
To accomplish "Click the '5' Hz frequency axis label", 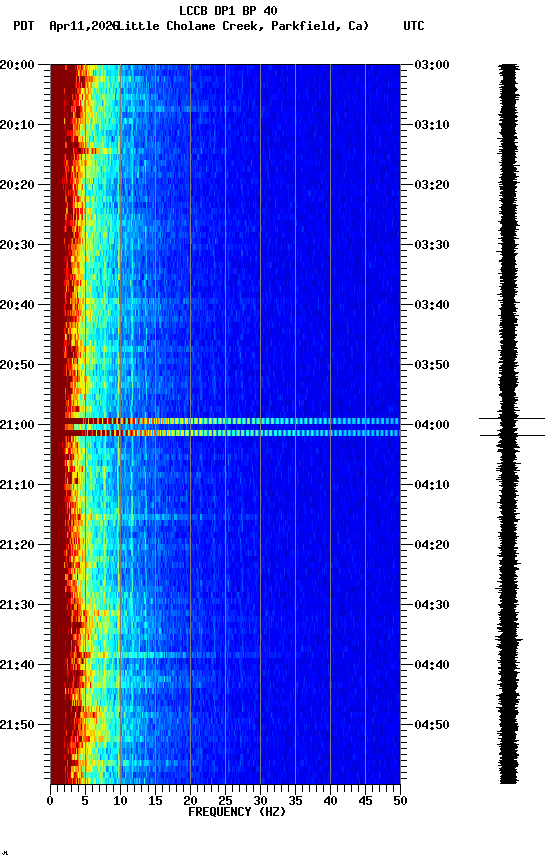I will point(85,801).
